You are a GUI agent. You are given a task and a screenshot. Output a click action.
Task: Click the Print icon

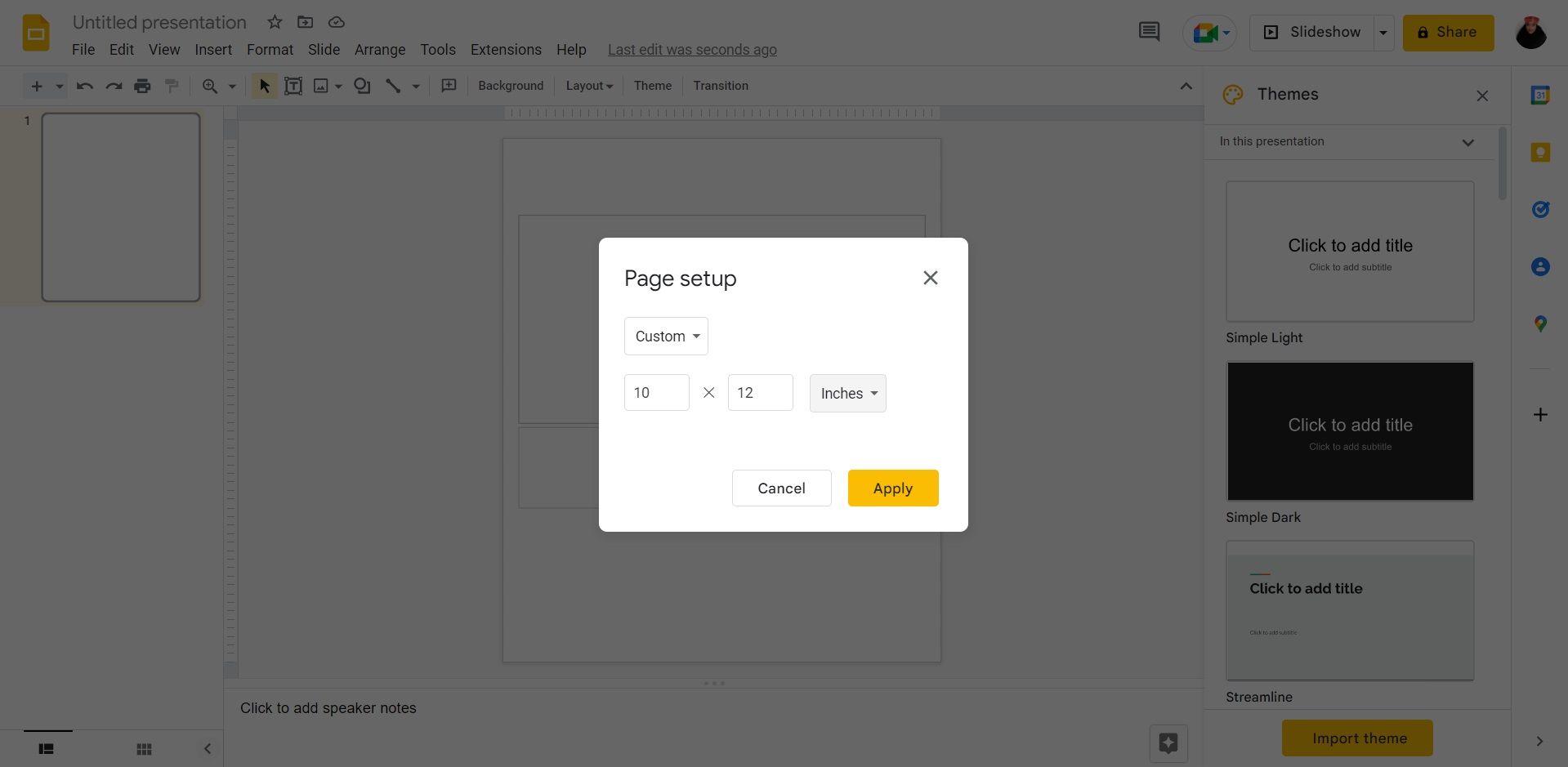[143, 86]
